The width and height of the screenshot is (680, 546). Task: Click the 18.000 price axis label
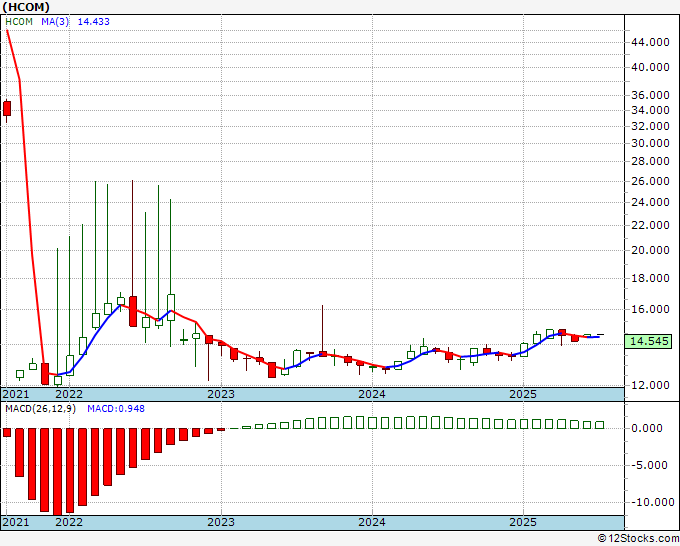650,278
